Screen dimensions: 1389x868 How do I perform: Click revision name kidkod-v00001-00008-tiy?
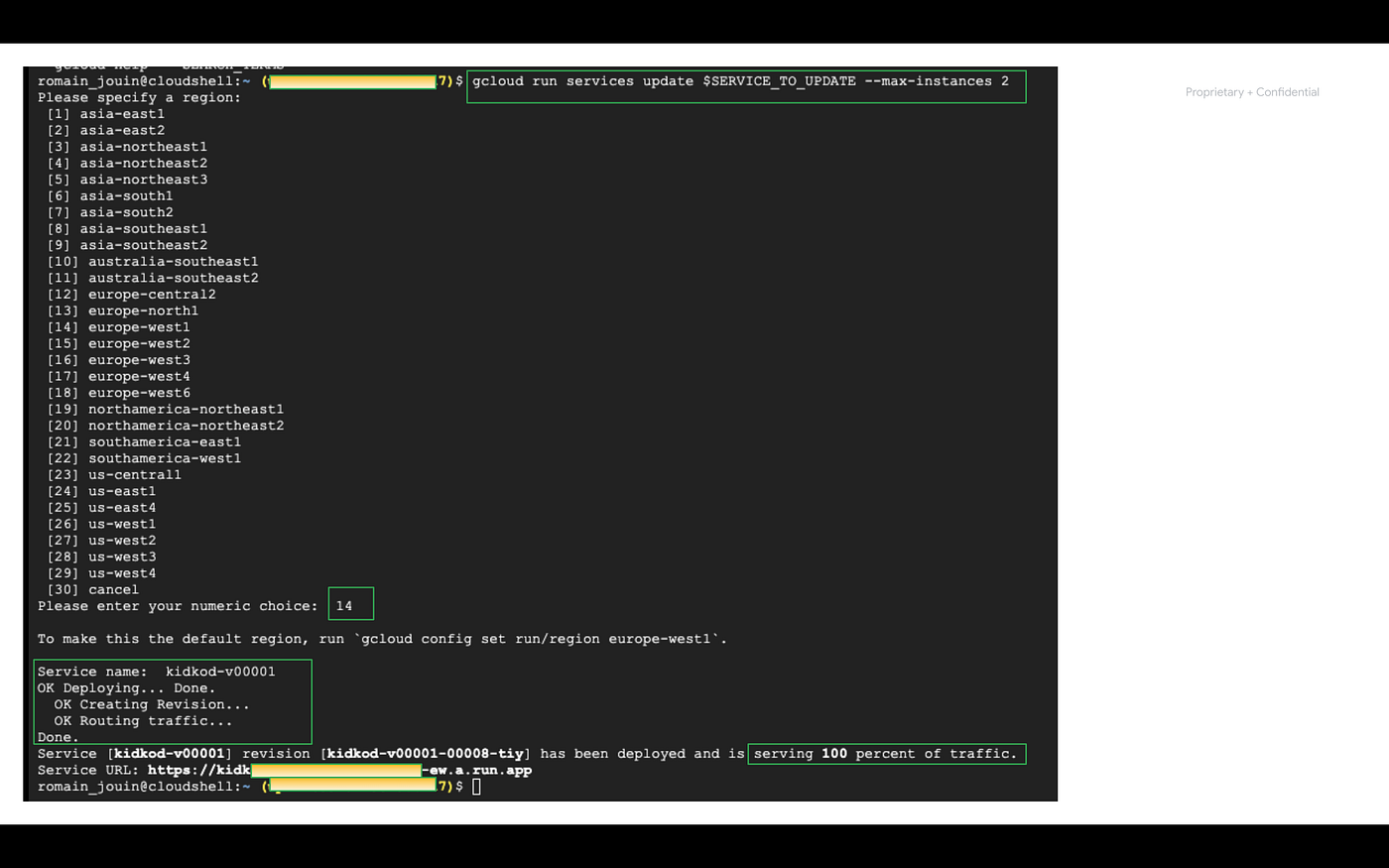425,753
